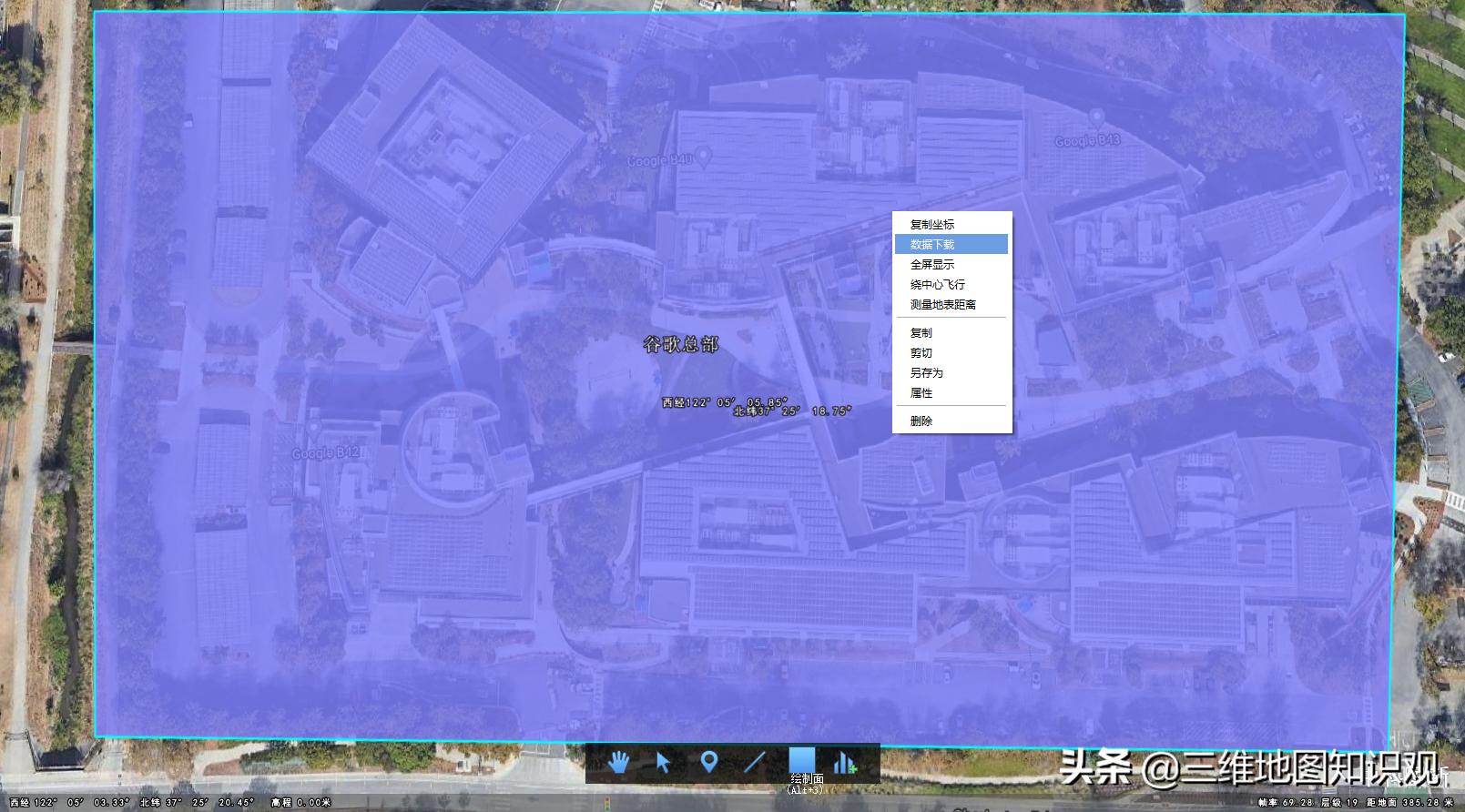Click the Google B40 map pin
Image resolution: width=1465 pixels, height=812 pixels.
702,156
